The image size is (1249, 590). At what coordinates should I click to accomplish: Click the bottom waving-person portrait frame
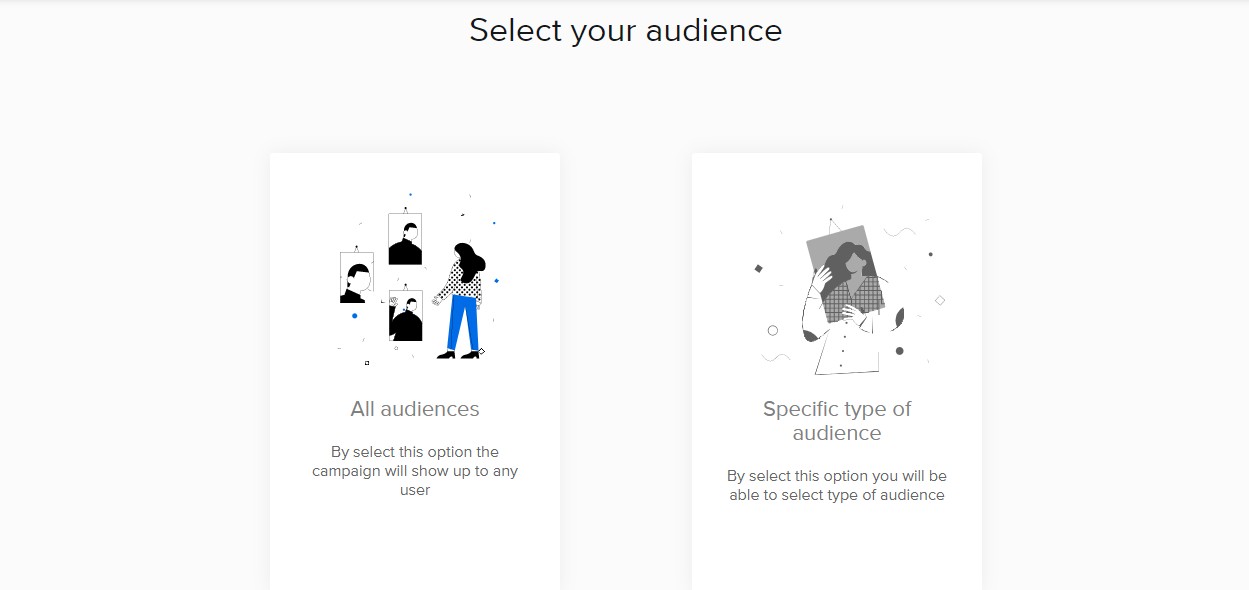pos(405,316)
